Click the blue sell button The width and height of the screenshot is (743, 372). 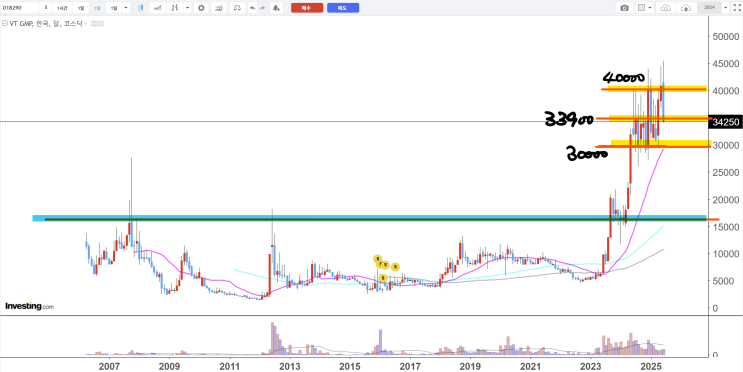coord(343,8)
